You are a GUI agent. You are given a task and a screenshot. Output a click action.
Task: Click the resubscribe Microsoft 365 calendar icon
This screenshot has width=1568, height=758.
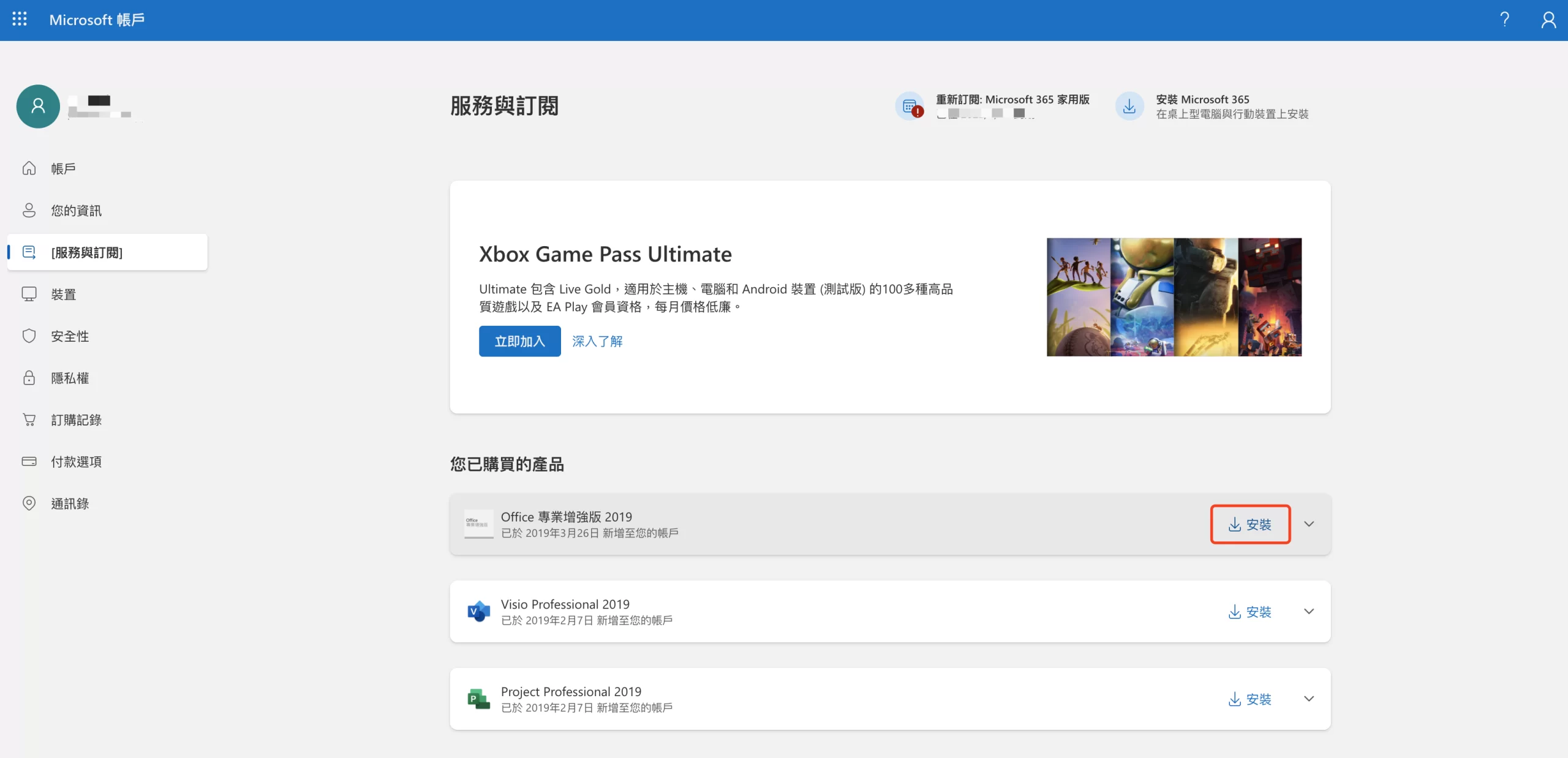pyautogui.click(x=910, y=107)
